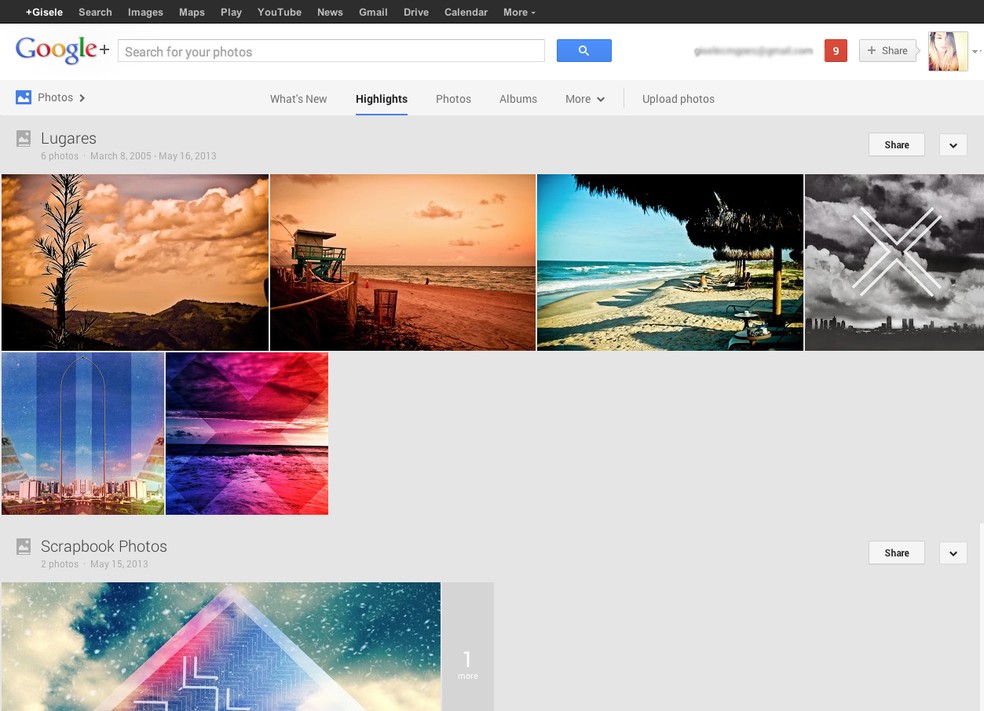The width and height of the screenshot is (984, 711).
Task: Open Gmail from the top navigation bar
Action: [373, 11]
